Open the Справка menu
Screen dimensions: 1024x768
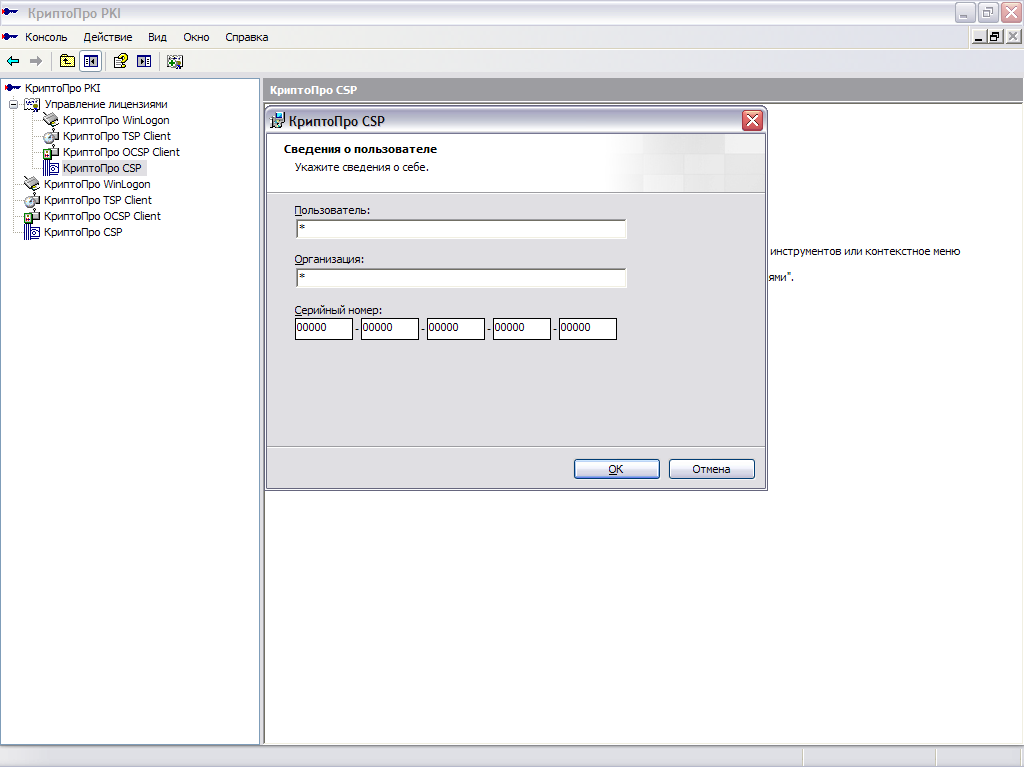click(247, 37)
